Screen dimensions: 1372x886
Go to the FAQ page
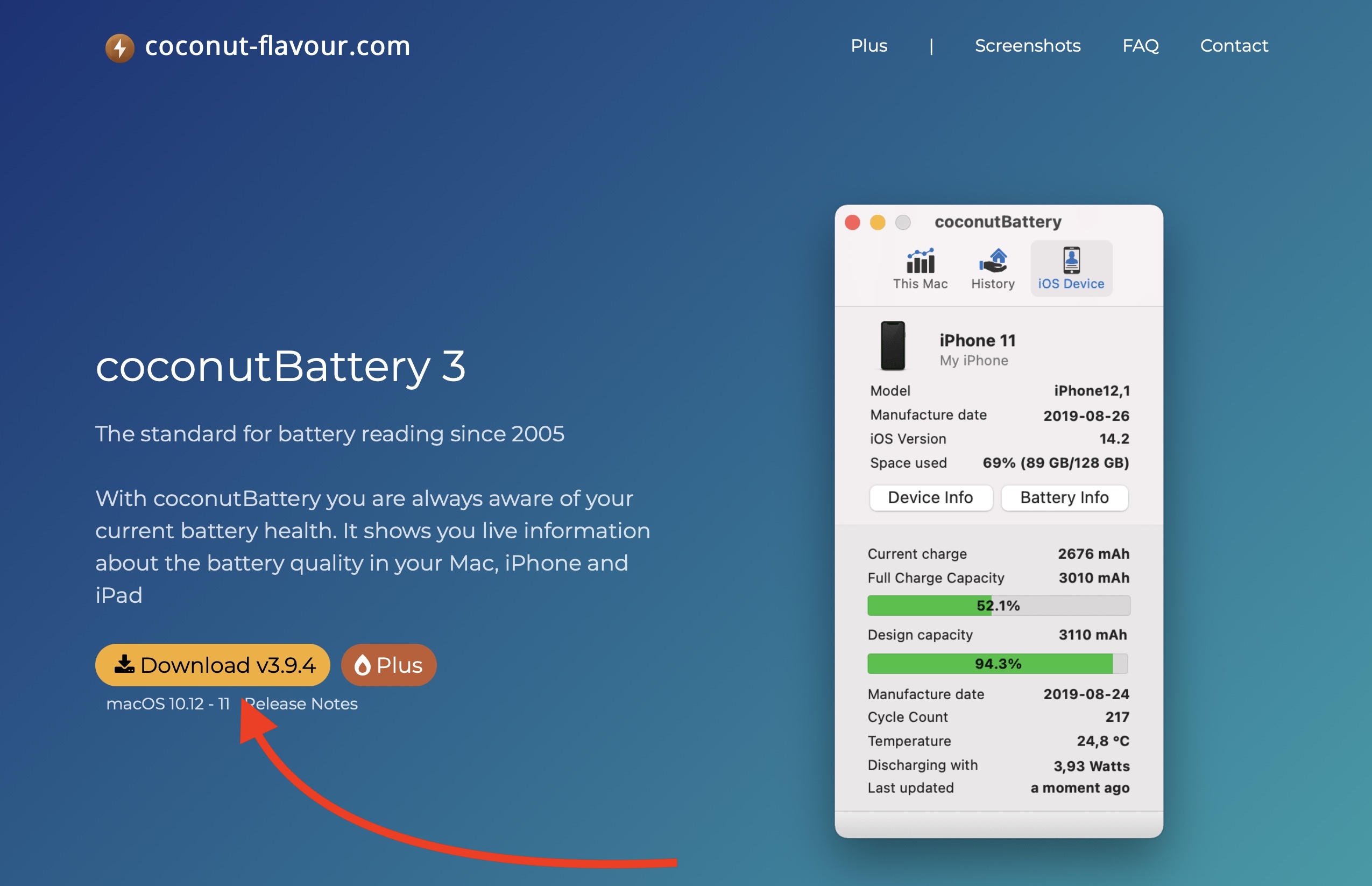[1140, 45]
